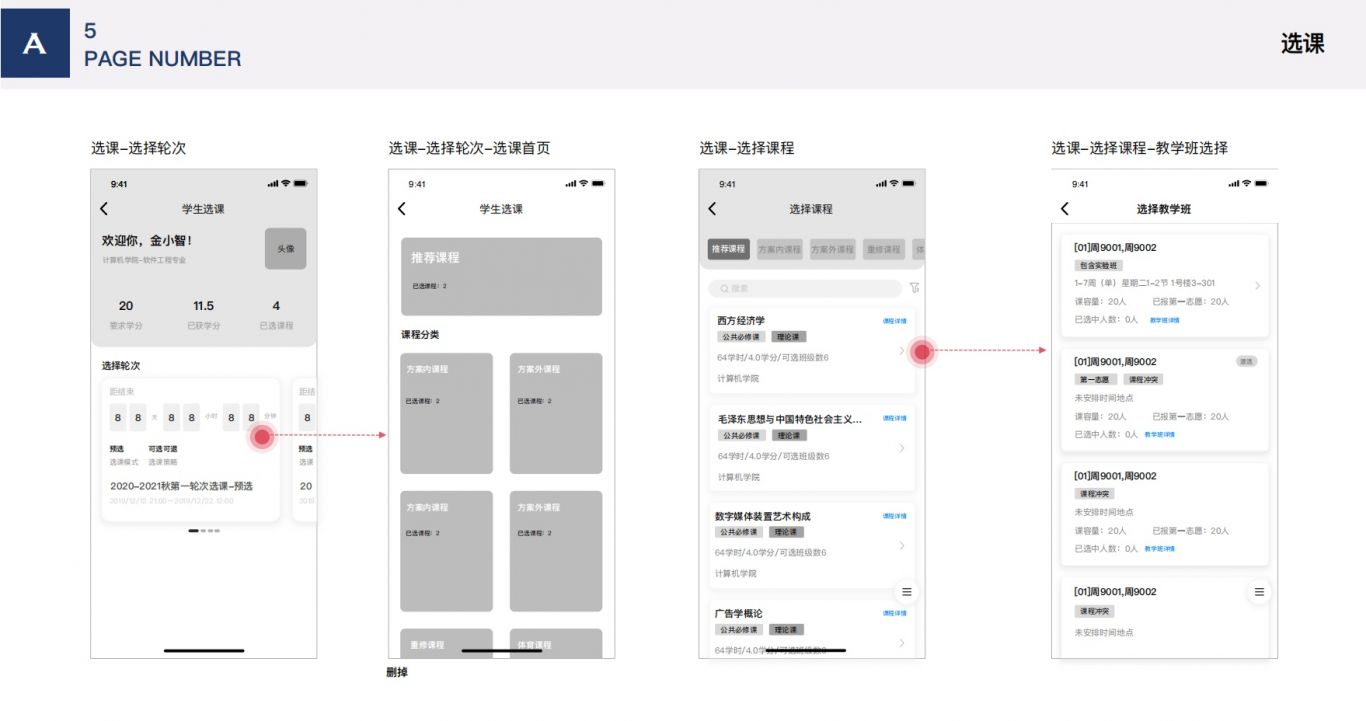This screenshot has height=721, width=1366.
Task: Click the 选课-选择课程-教学班选择 screen label
Action: point(1140,148)
